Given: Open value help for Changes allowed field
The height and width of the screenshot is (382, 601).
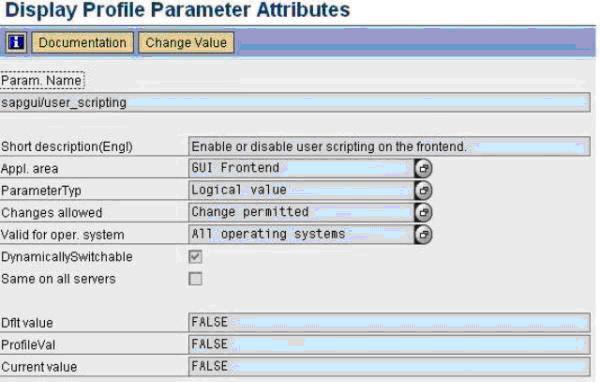Looking at the screenshot, I should coord(423,212).
